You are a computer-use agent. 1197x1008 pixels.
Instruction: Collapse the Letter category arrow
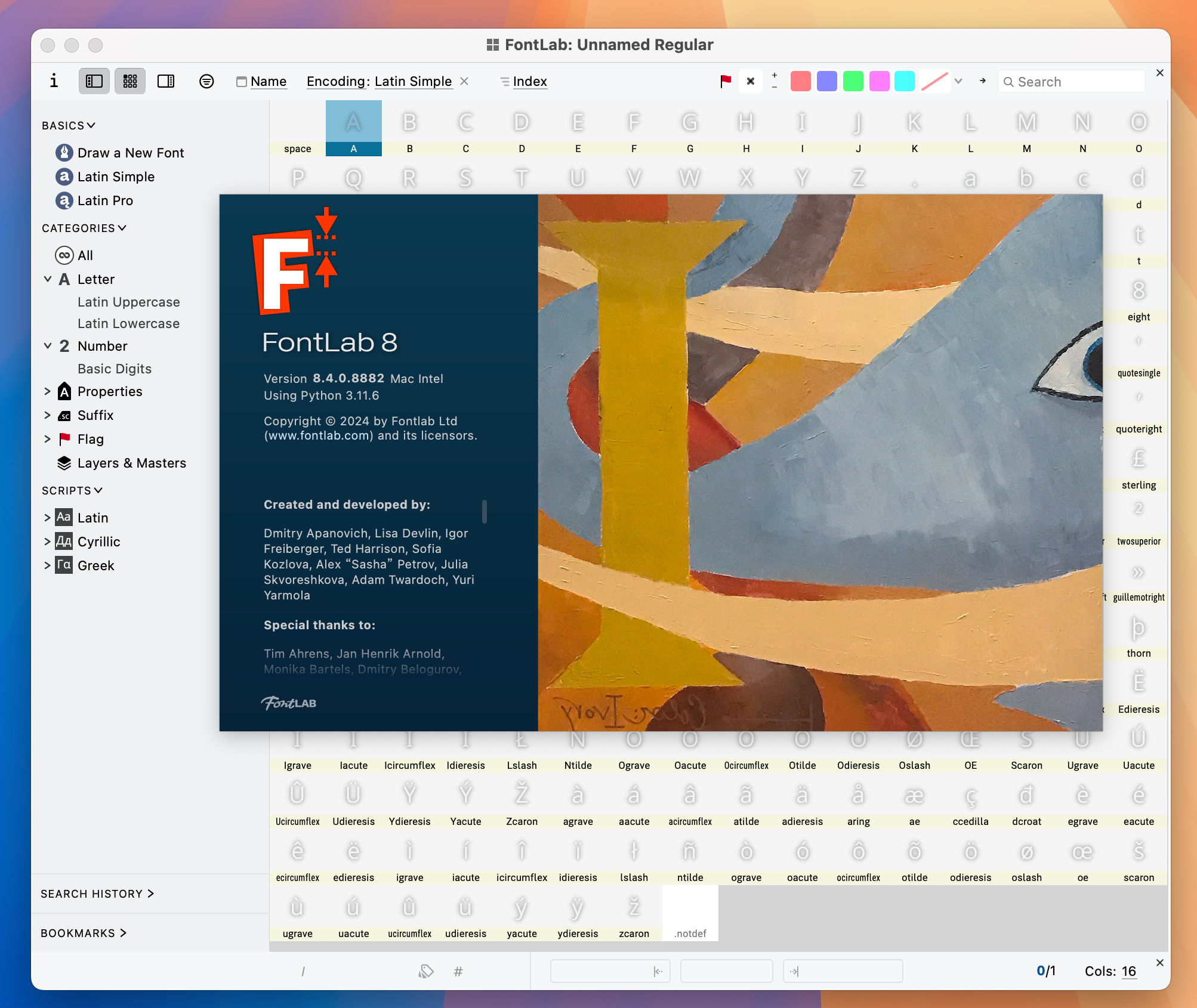pos(48,279)
